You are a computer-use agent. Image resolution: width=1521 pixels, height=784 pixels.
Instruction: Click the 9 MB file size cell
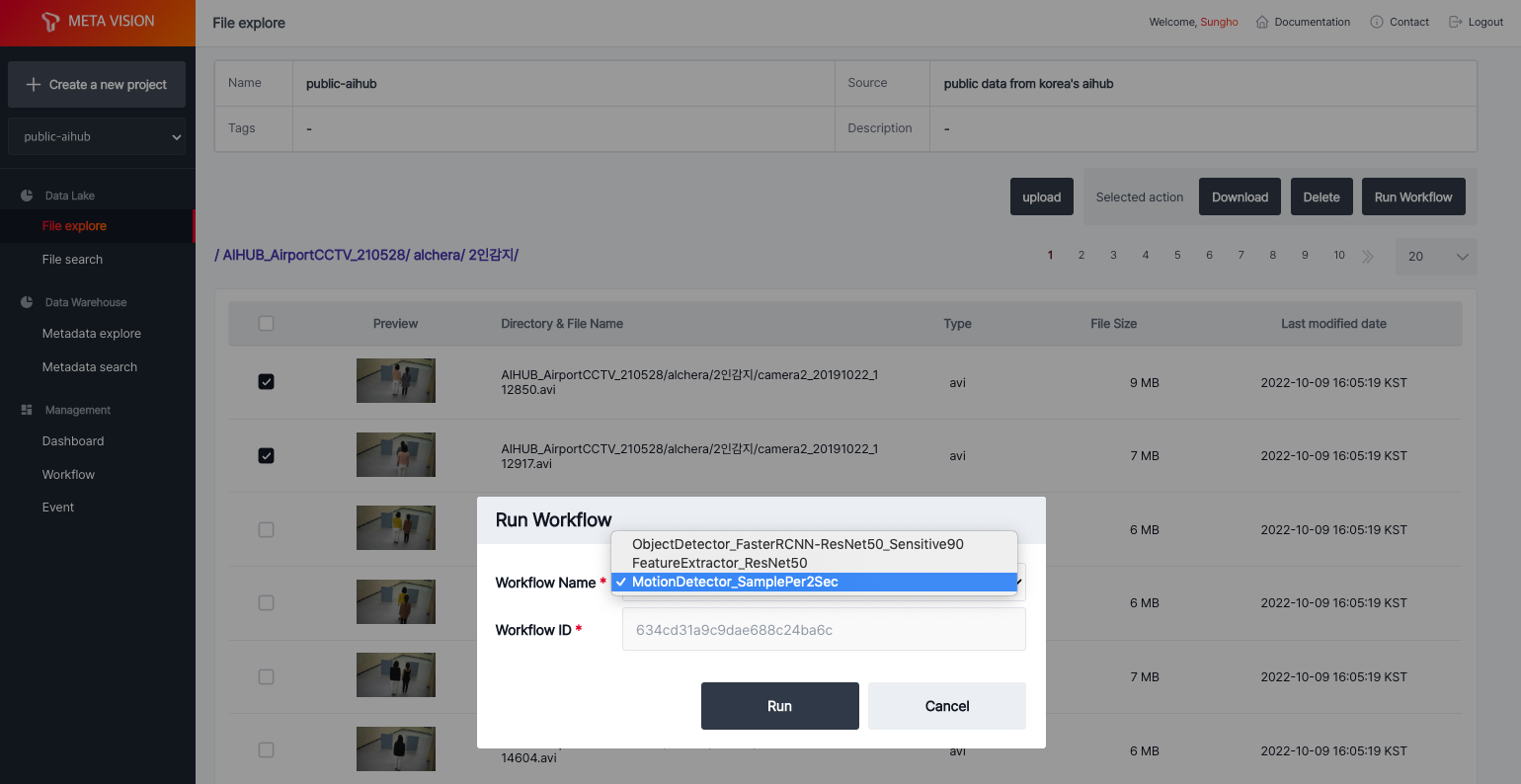point(1145,382)
